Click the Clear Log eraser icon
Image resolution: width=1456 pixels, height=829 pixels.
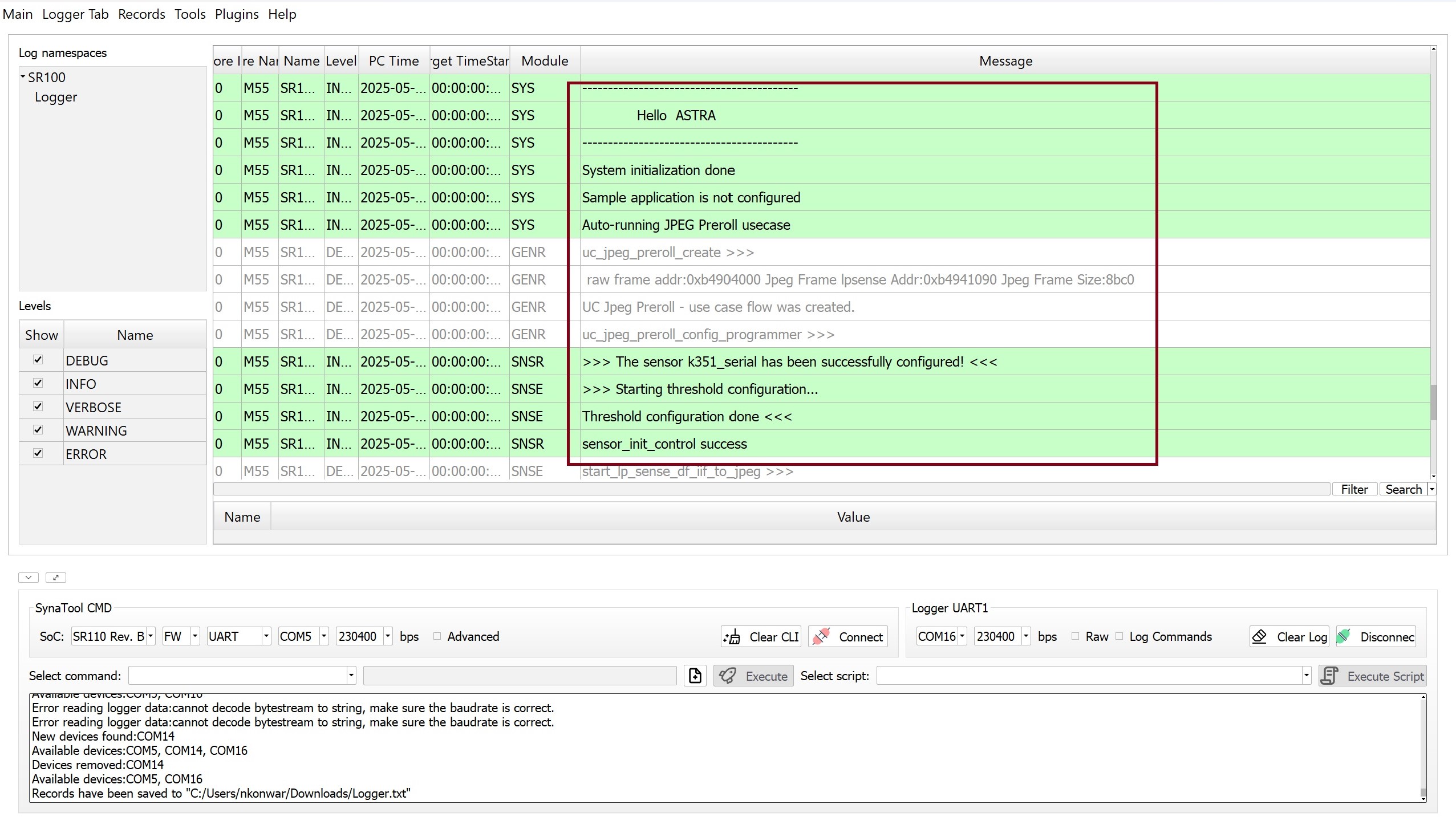click(x=1260, y=636)
